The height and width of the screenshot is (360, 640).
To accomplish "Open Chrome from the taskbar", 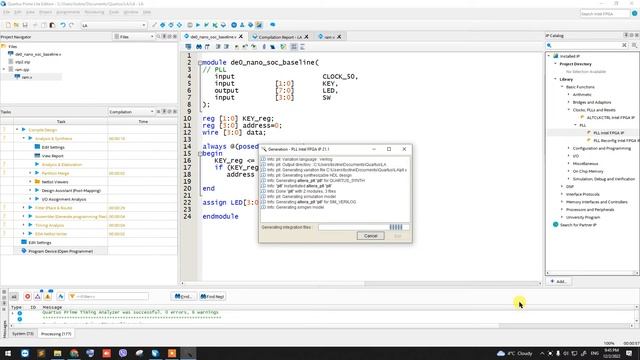I will [74, 353].
